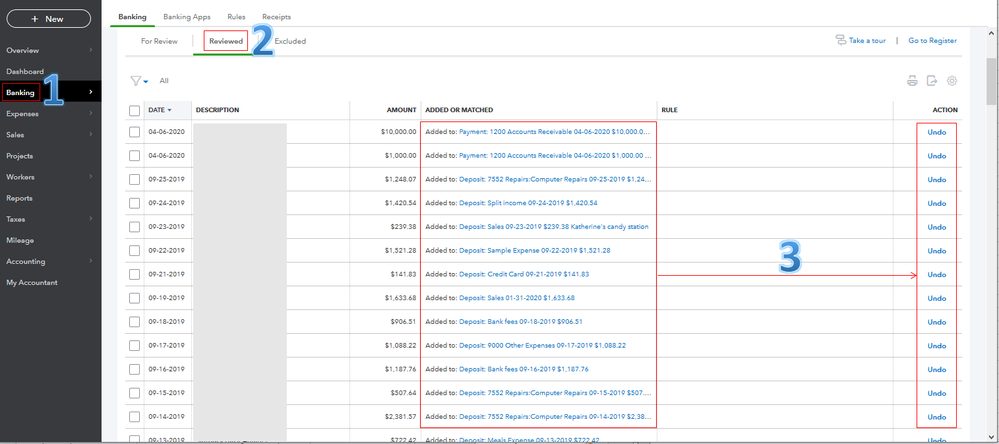Screen dimensions: 999x444
Task: Undo the 09-21-2019 Credit Card deposit
Action: 937,275
